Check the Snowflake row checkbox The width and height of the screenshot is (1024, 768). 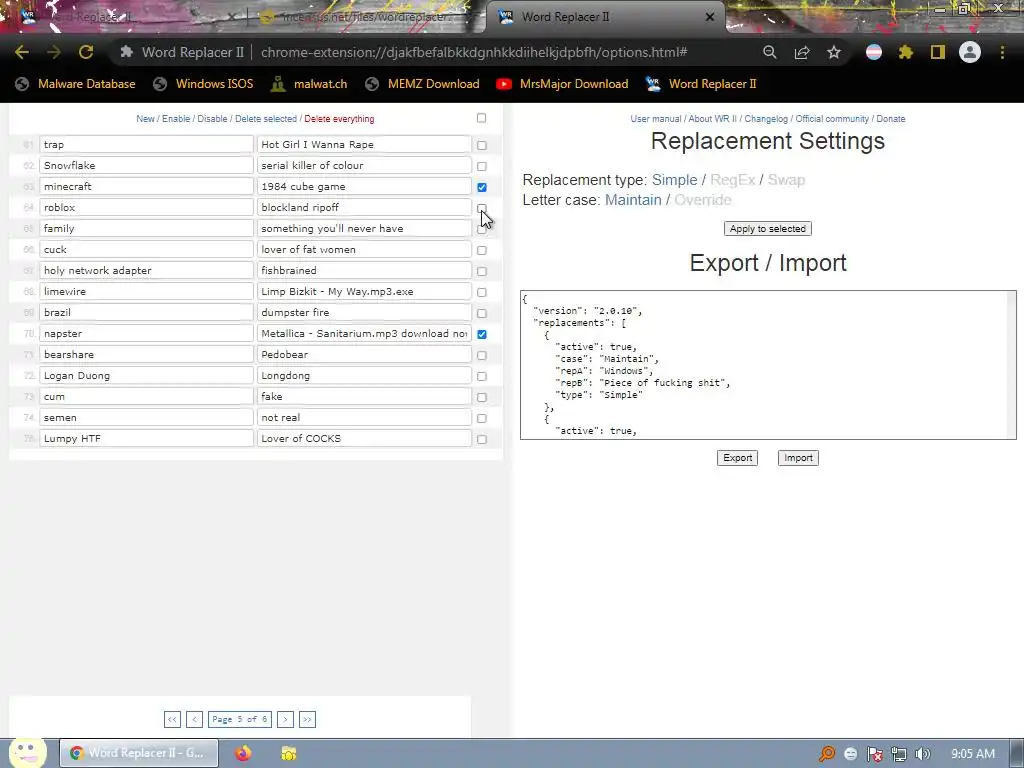tap(482, 166)
